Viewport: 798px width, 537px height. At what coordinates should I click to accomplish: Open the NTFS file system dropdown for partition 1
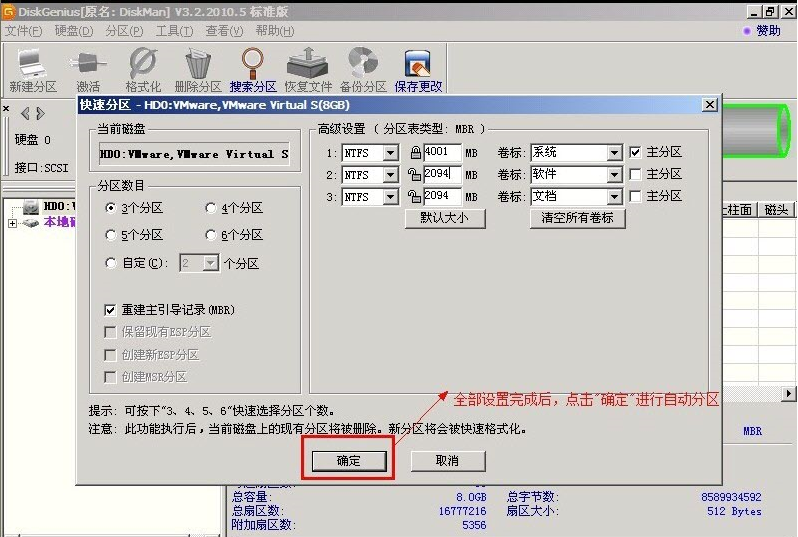[390, 153]
